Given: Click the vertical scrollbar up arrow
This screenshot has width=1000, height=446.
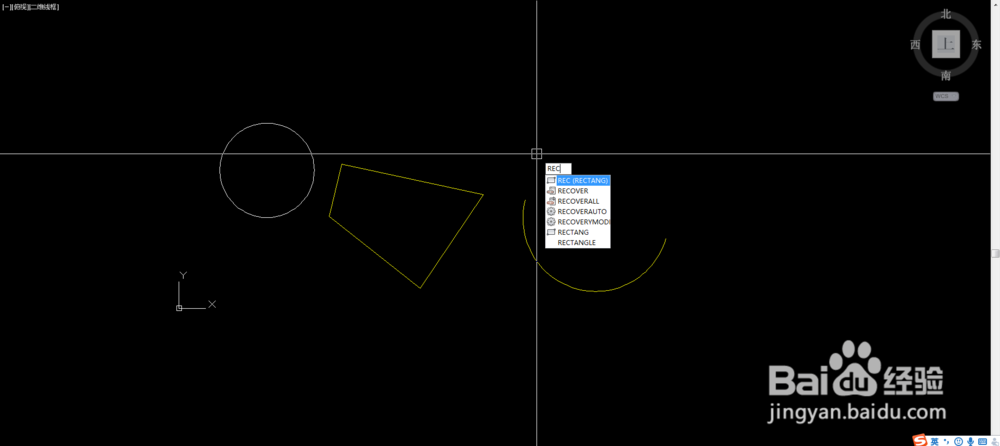Looking at the screenshot, I should pos(996,4).
